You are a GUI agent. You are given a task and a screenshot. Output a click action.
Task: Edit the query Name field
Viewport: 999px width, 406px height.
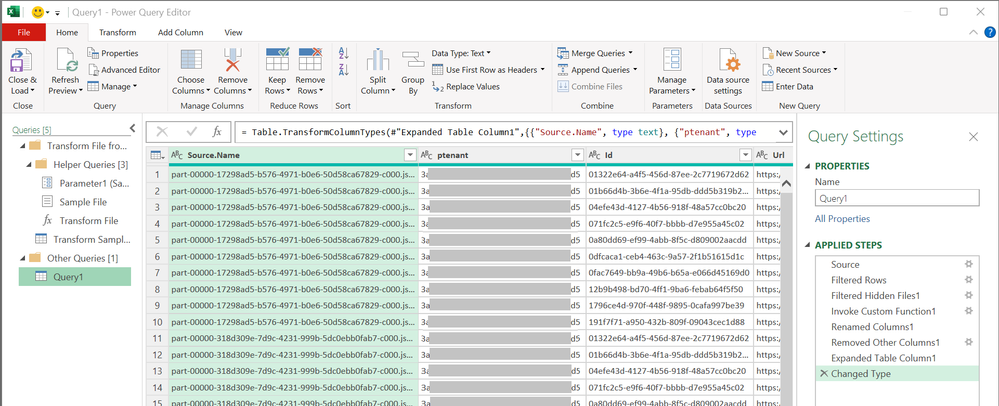click(896, 198)
